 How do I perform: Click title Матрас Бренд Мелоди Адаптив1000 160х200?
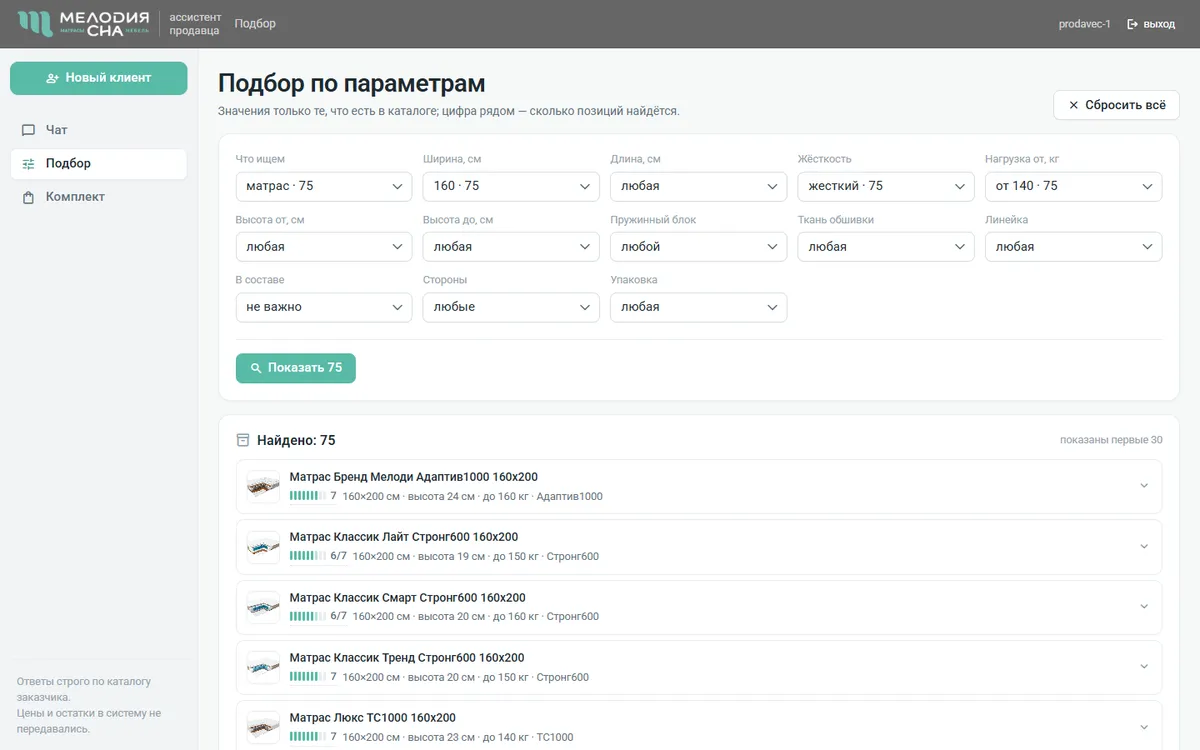pos(414,477)
